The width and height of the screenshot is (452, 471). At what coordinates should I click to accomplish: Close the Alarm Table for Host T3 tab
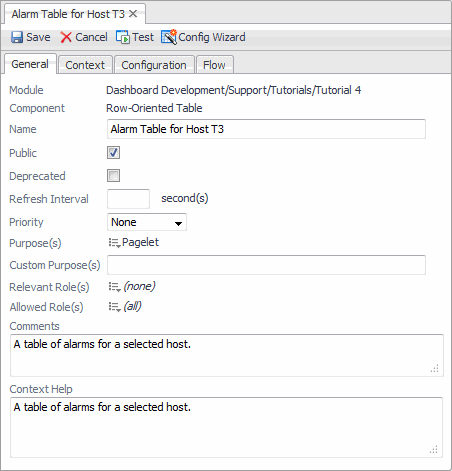(133, 14)
